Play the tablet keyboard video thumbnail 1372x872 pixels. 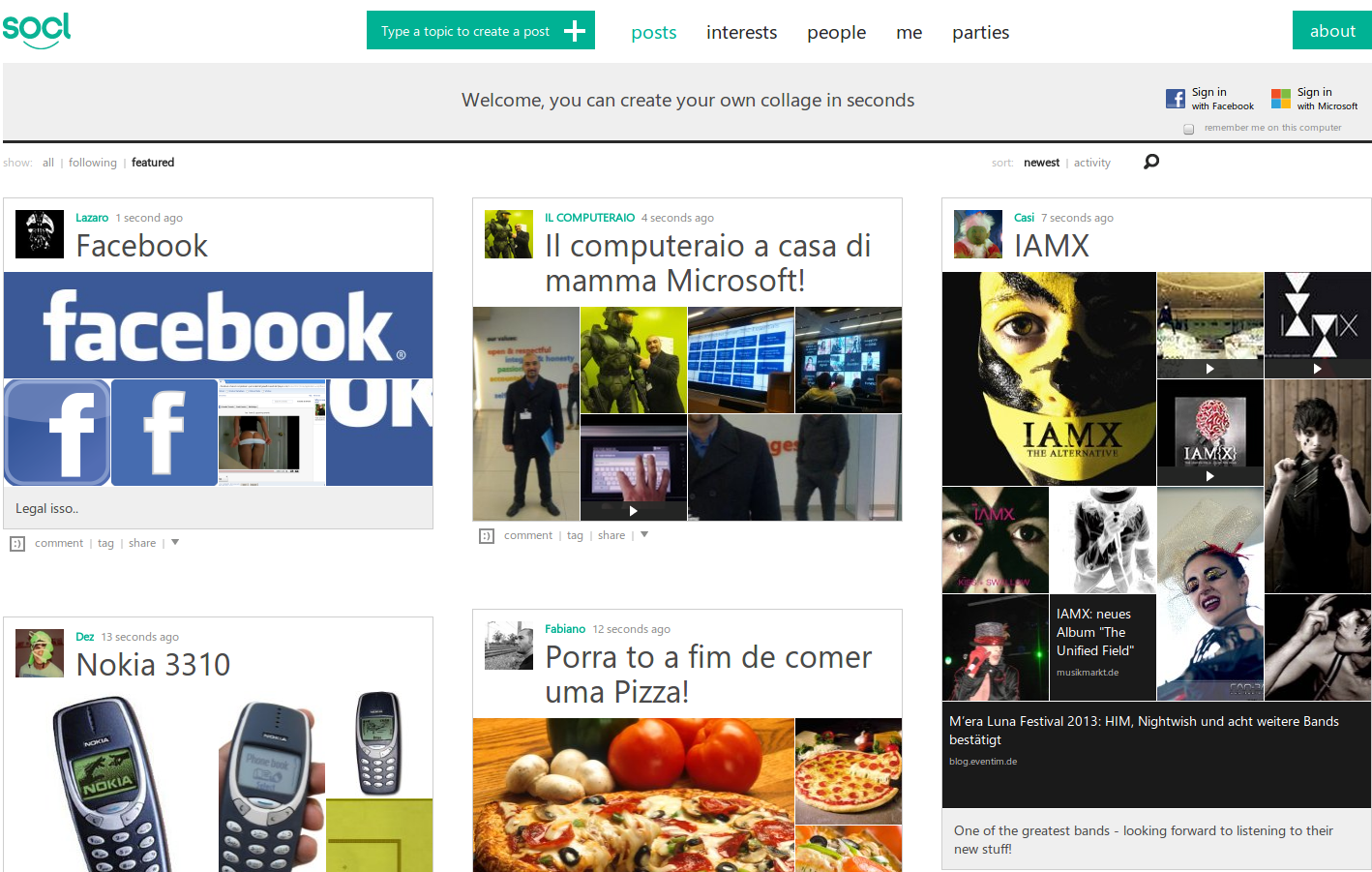(634, 467)
